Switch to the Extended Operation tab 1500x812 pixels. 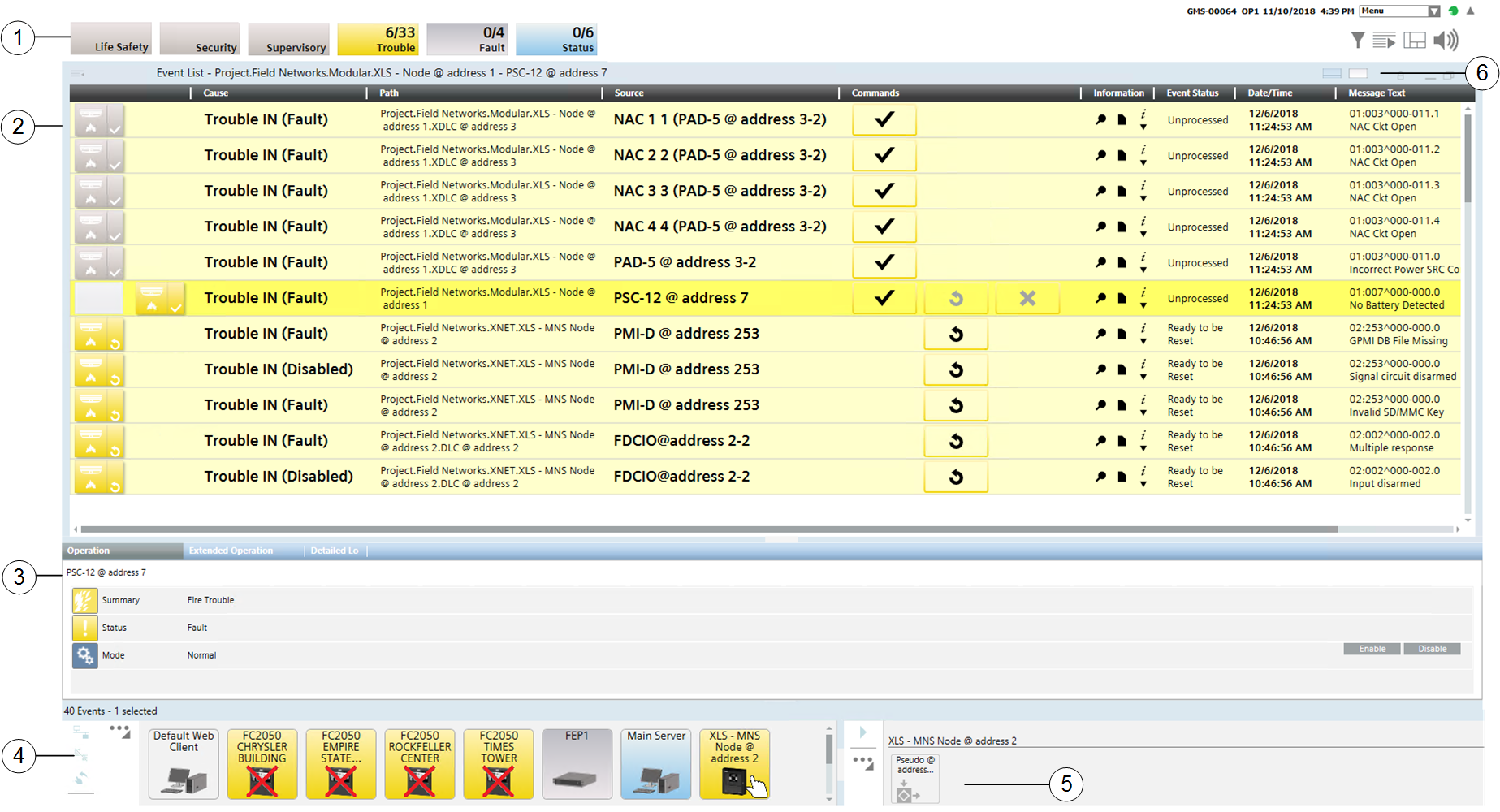[x=231, y=551]
